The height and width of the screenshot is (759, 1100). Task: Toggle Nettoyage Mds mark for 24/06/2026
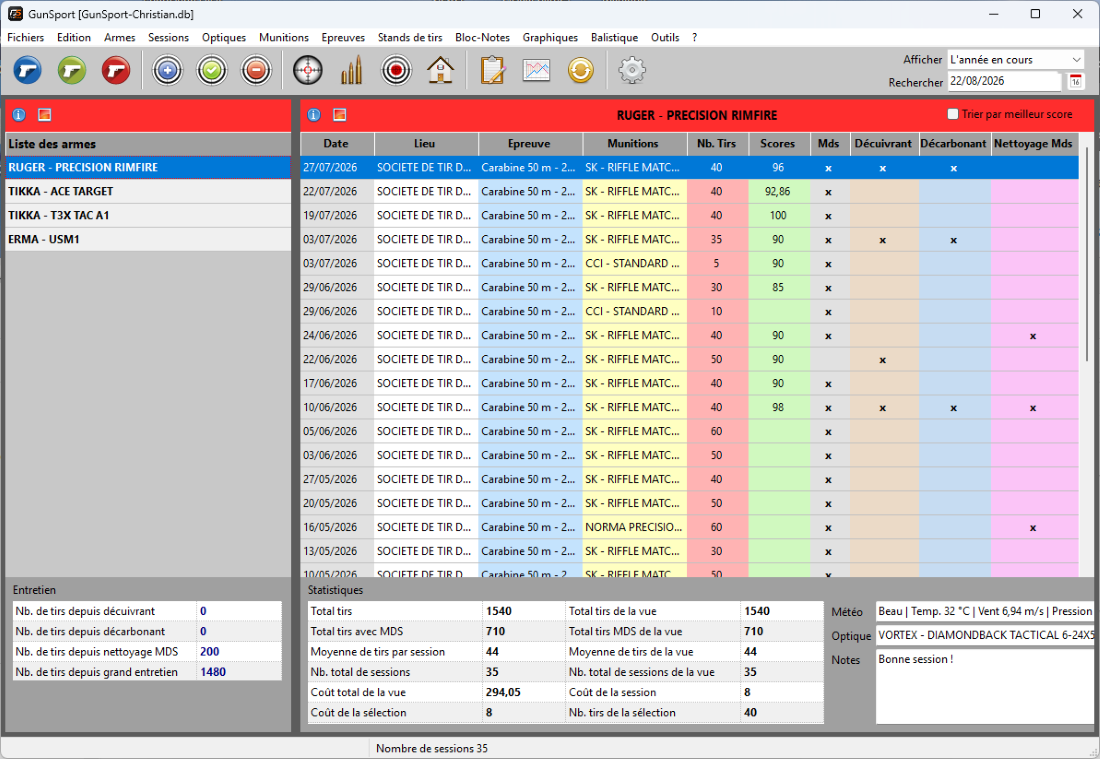pos(1033,335)
